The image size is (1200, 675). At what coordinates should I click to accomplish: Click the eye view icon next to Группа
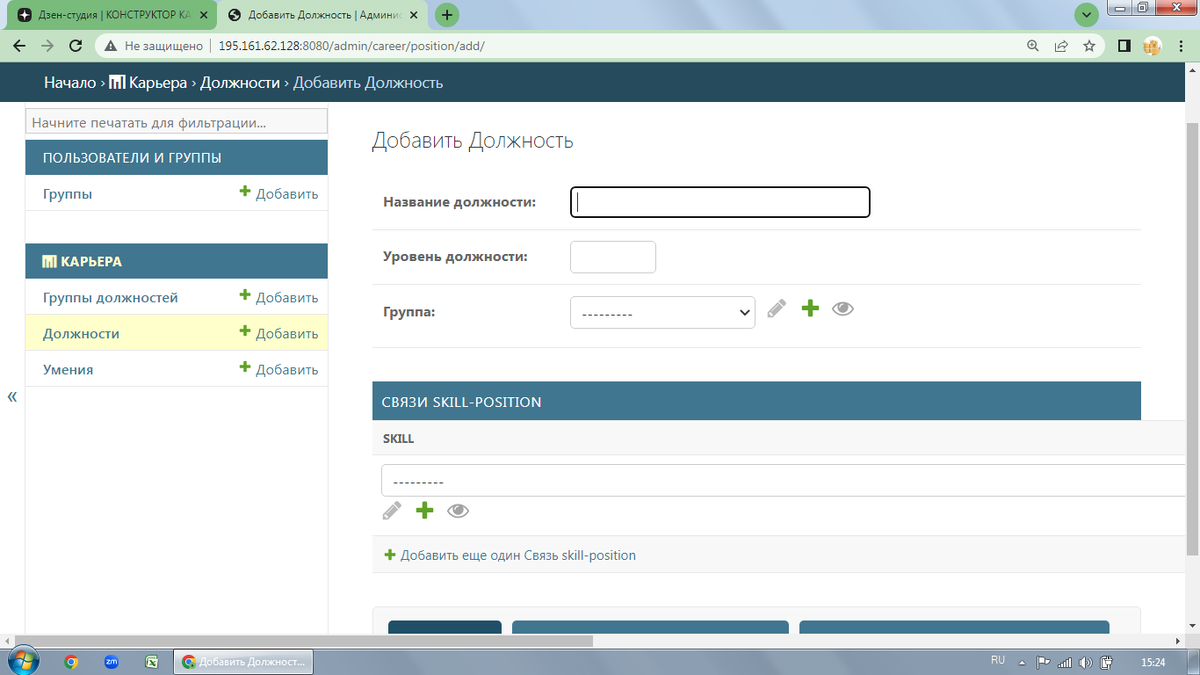(843, 309)
